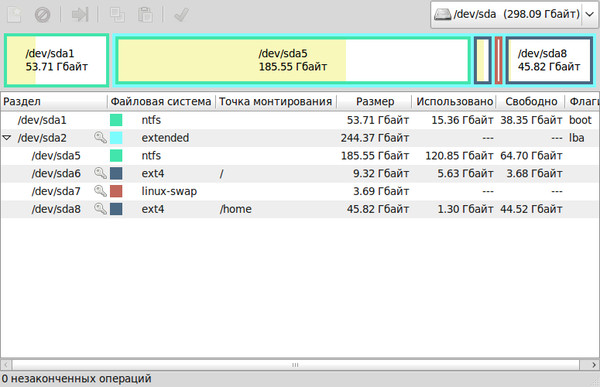Select /dev/sda8 block in disk map
600x387 pixels.
click(x=549, y=60)
